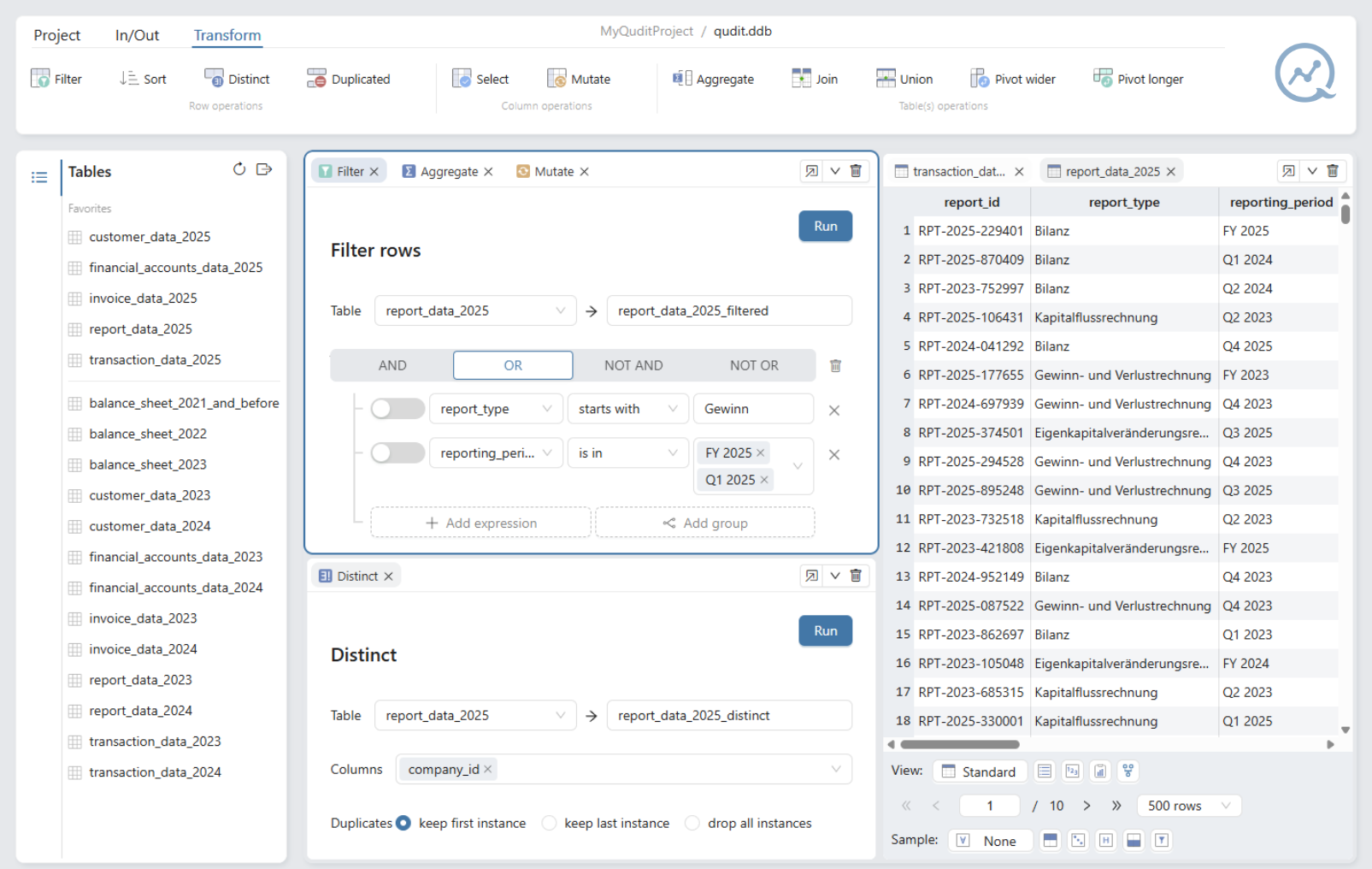Expand the 500 rows page size dropdown
Screen dimensions: 1372x869
1189,806
